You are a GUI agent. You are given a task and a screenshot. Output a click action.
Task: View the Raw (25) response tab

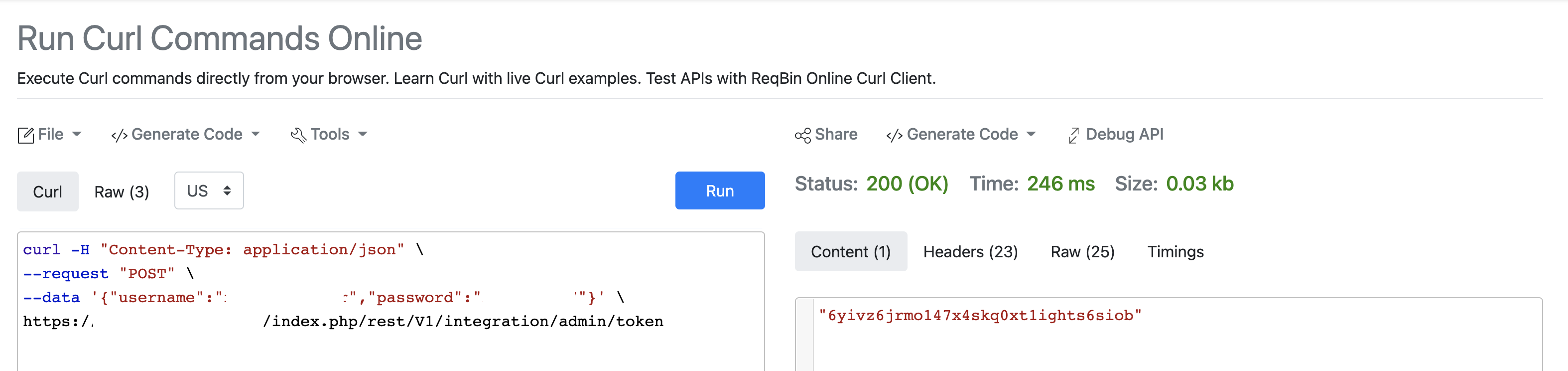pos(1082,252)
